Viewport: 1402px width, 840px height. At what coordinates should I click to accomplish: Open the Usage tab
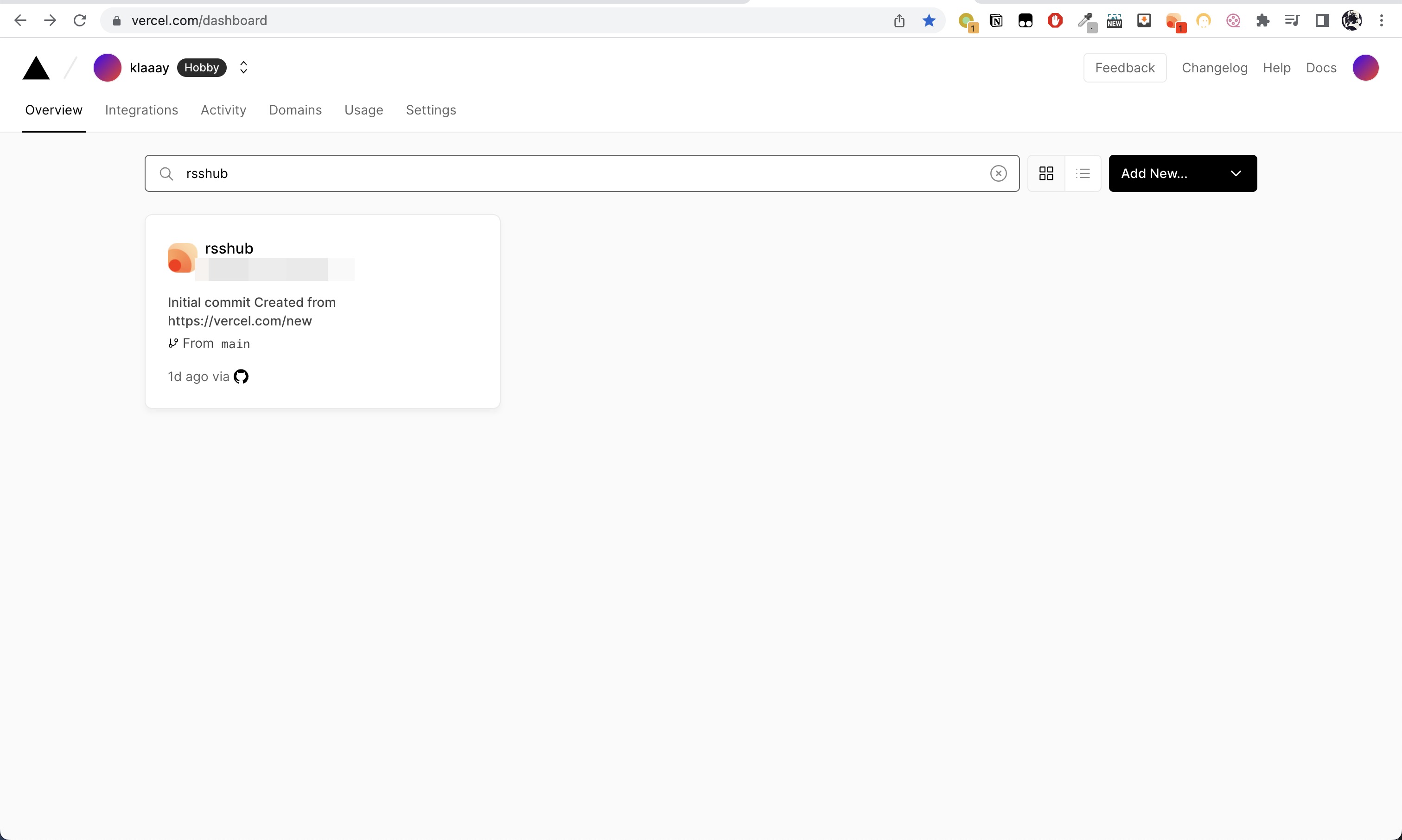coord(363,110)
